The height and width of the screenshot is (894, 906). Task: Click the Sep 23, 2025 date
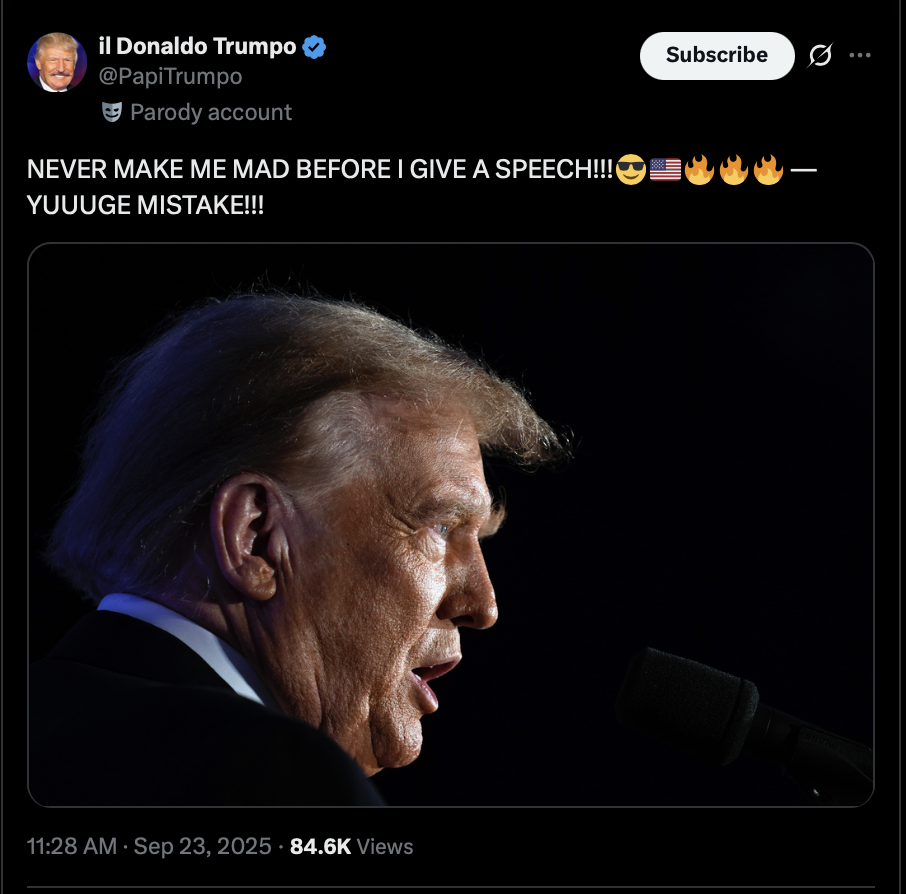point(202,846)
